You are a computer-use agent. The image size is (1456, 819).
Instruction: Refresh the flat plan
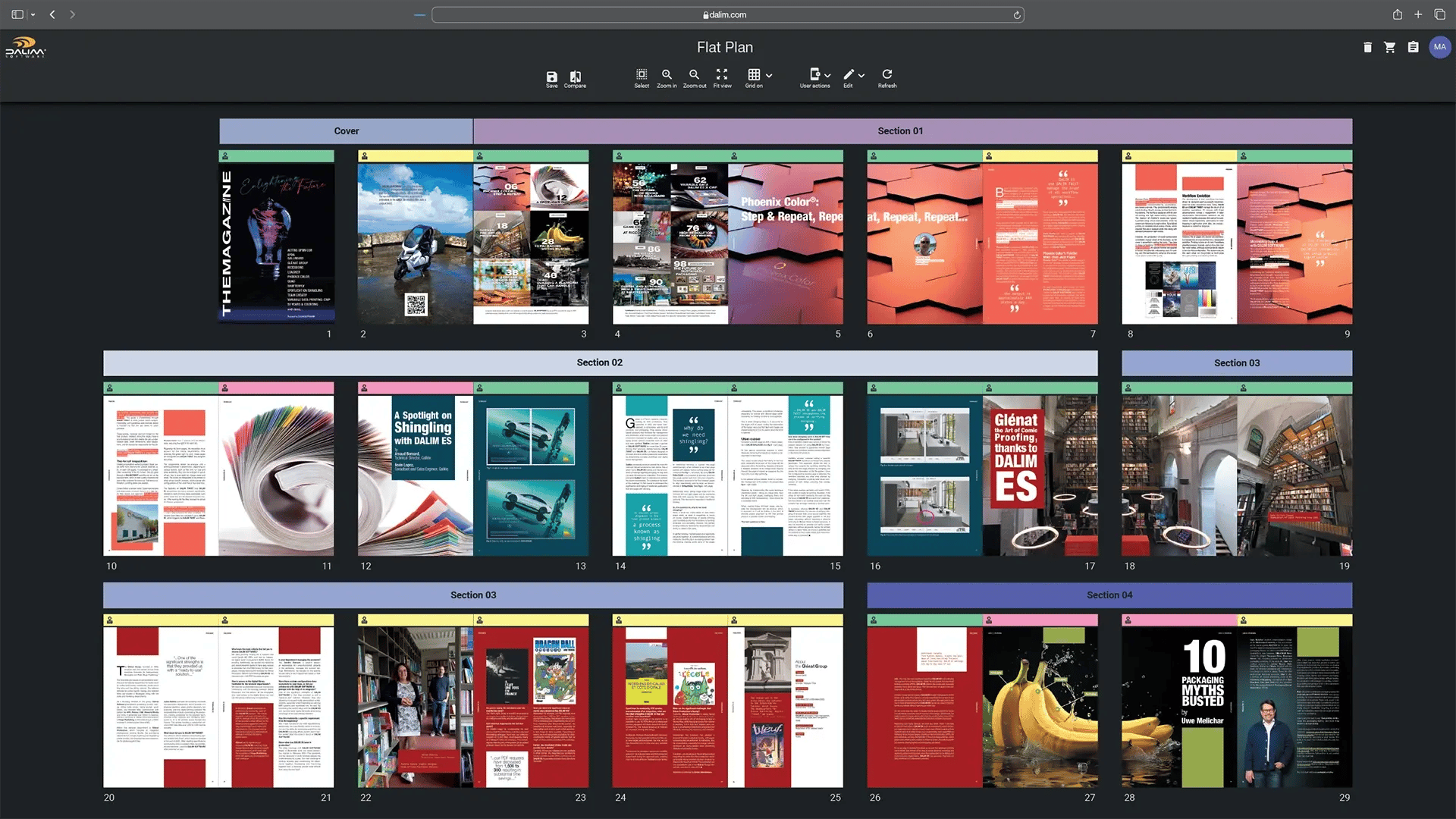(x=886, y=74)
